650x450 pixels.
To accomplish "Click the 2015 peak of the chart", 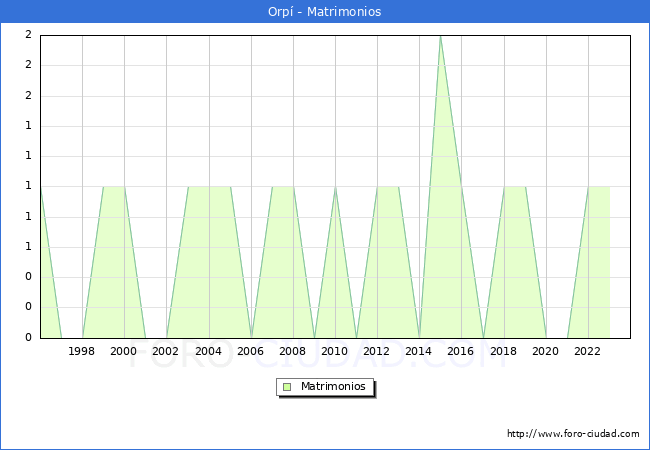I will coord(440,37).
